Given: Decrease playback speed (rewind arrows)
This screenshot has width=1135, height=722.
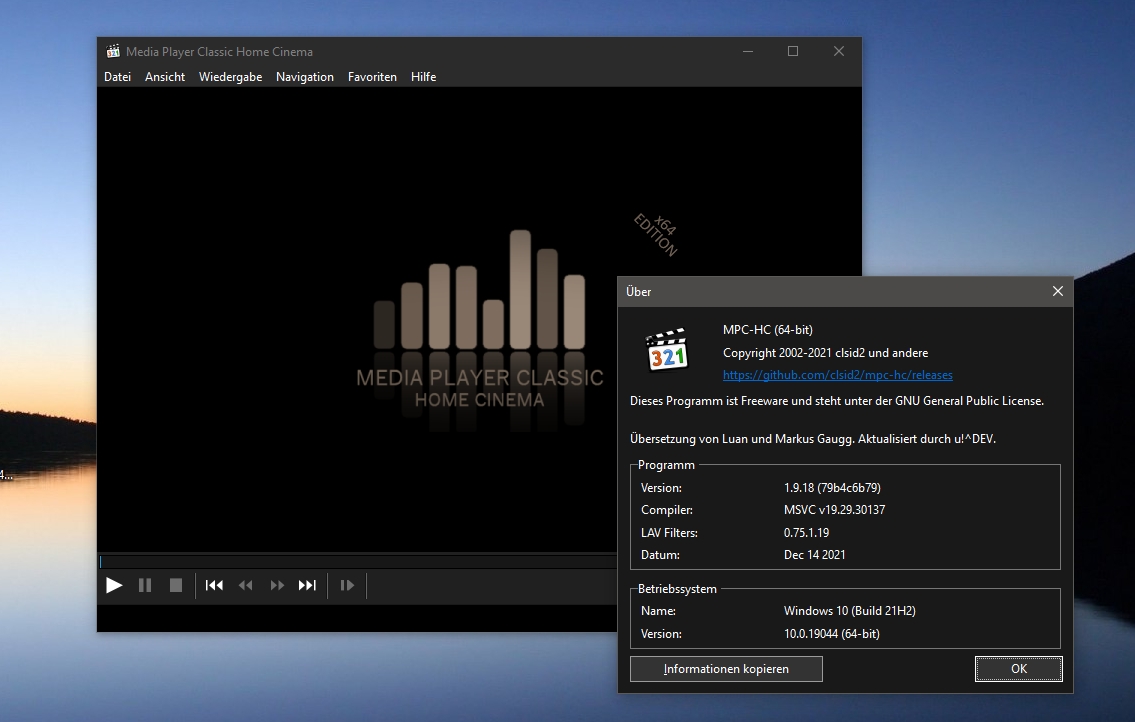Looking at the screenshot, I should pyautogui.click(x=245, y=585).
